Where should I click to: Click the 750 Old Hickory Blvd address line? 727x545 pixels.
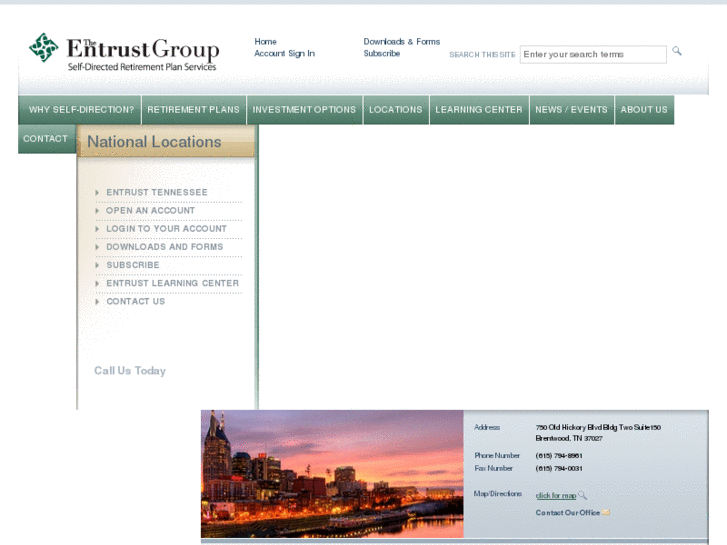[x=598, y=427]
